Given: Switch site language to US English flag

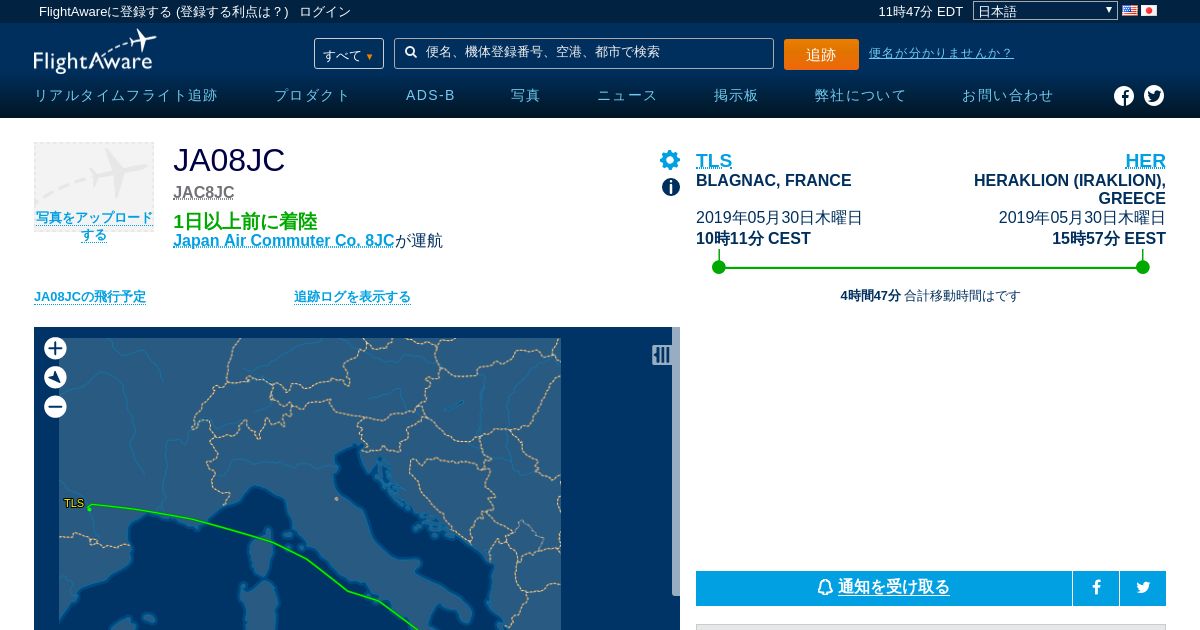Looking at the screenshot, I should click(x=1130, y=11).
